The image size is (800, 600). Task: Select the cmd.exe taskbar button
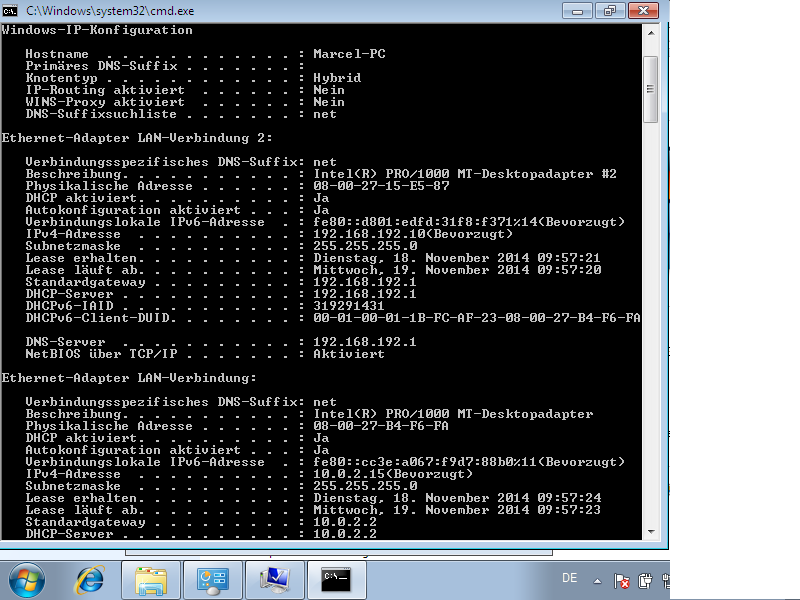[337, 580]
